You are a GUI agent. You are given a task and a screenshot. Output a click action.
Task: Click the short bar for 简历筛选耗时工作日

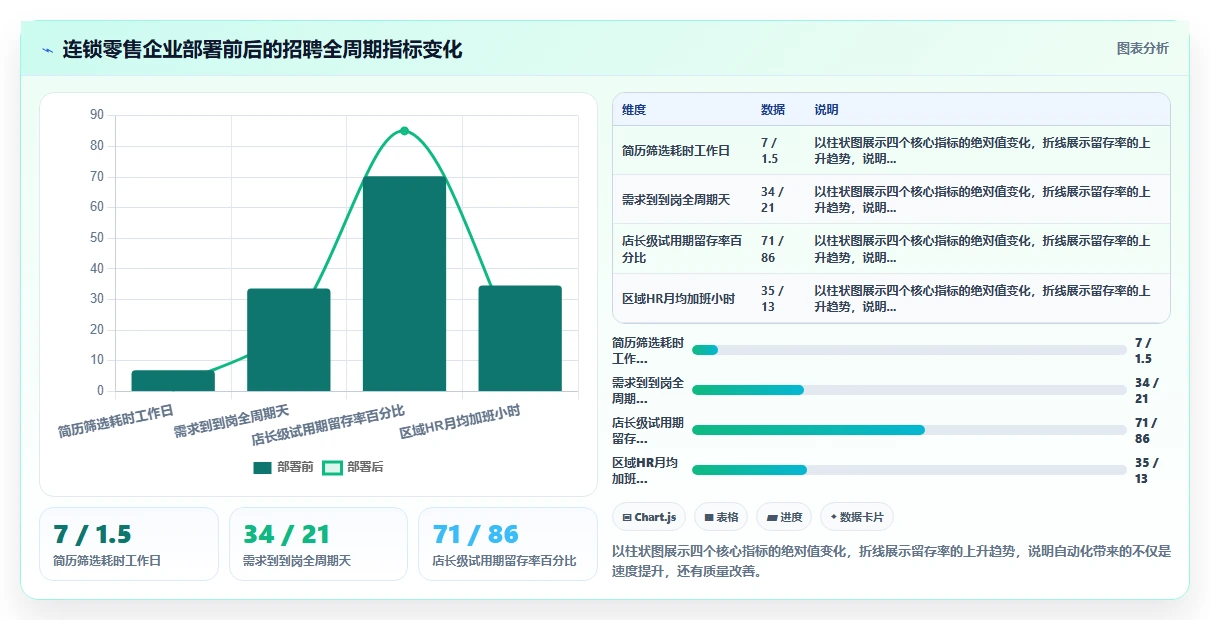click(173, 381)
